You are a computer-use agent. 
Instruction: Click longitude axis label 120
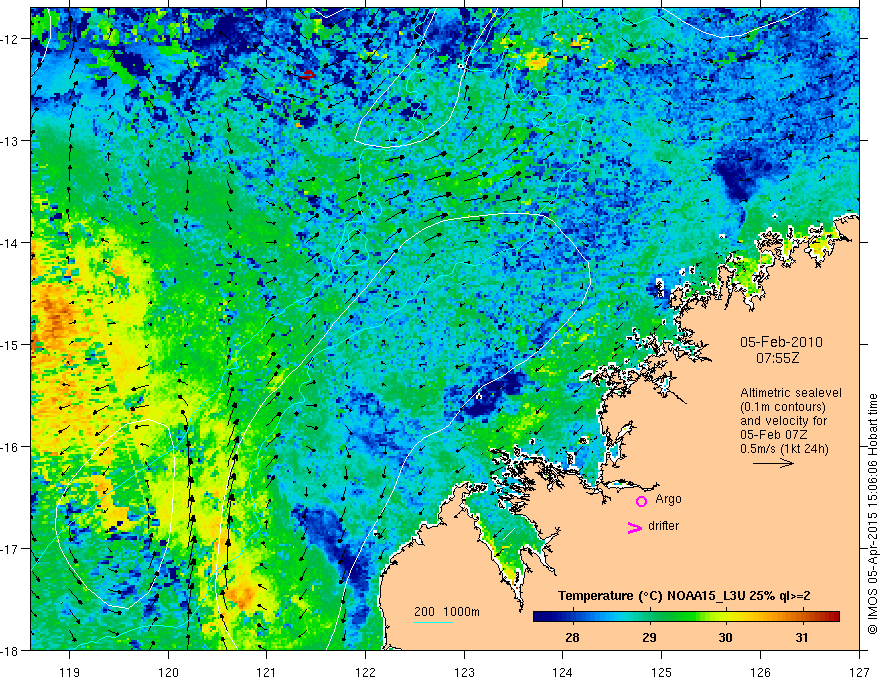pyautogui.click(x=168, y=672)
